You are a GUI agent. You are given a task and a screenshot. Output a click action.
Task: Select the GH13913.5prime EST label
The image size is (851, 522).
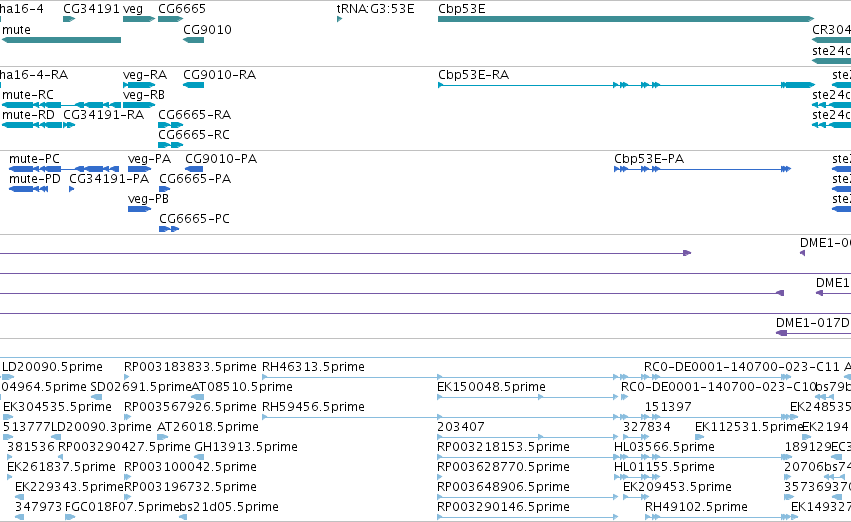click(x=246, y=447)
